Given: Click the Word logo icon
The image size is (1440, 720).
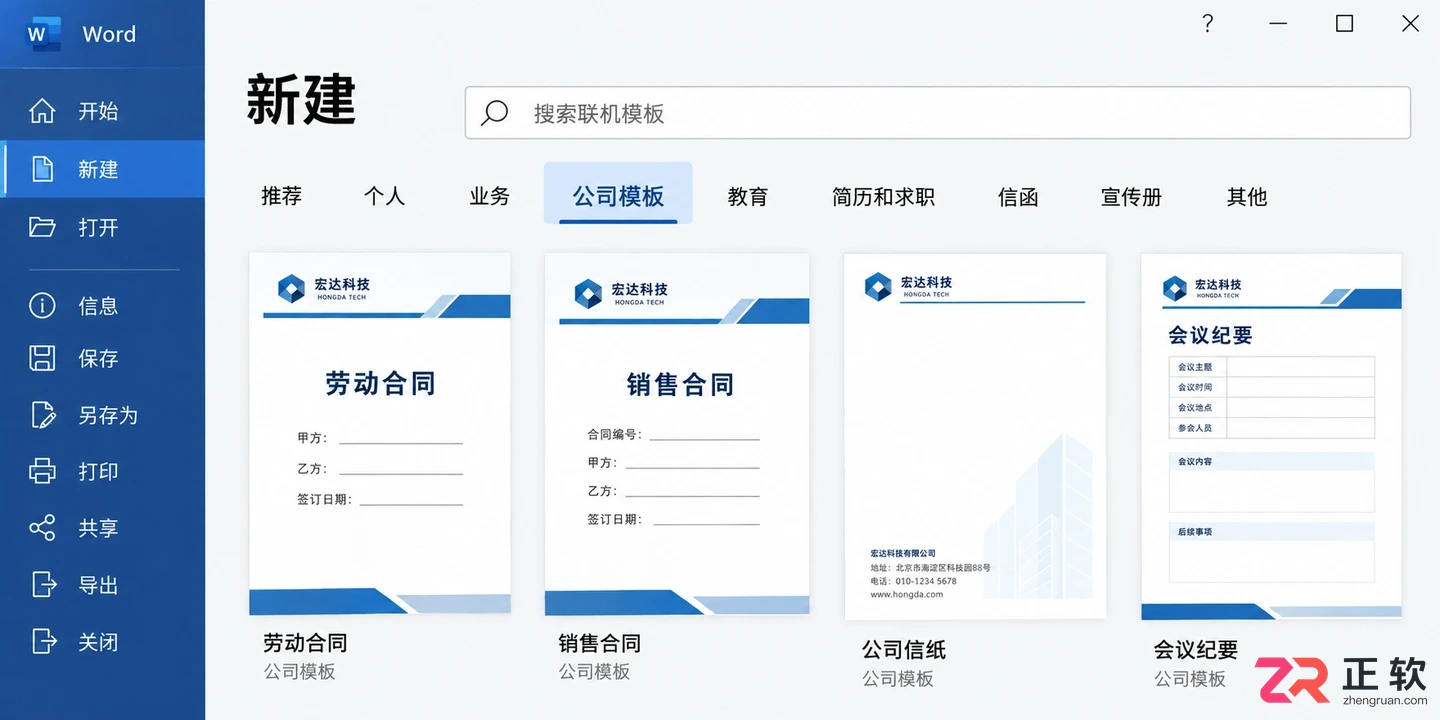Looking at the screenshot, I should coord(43,33).
